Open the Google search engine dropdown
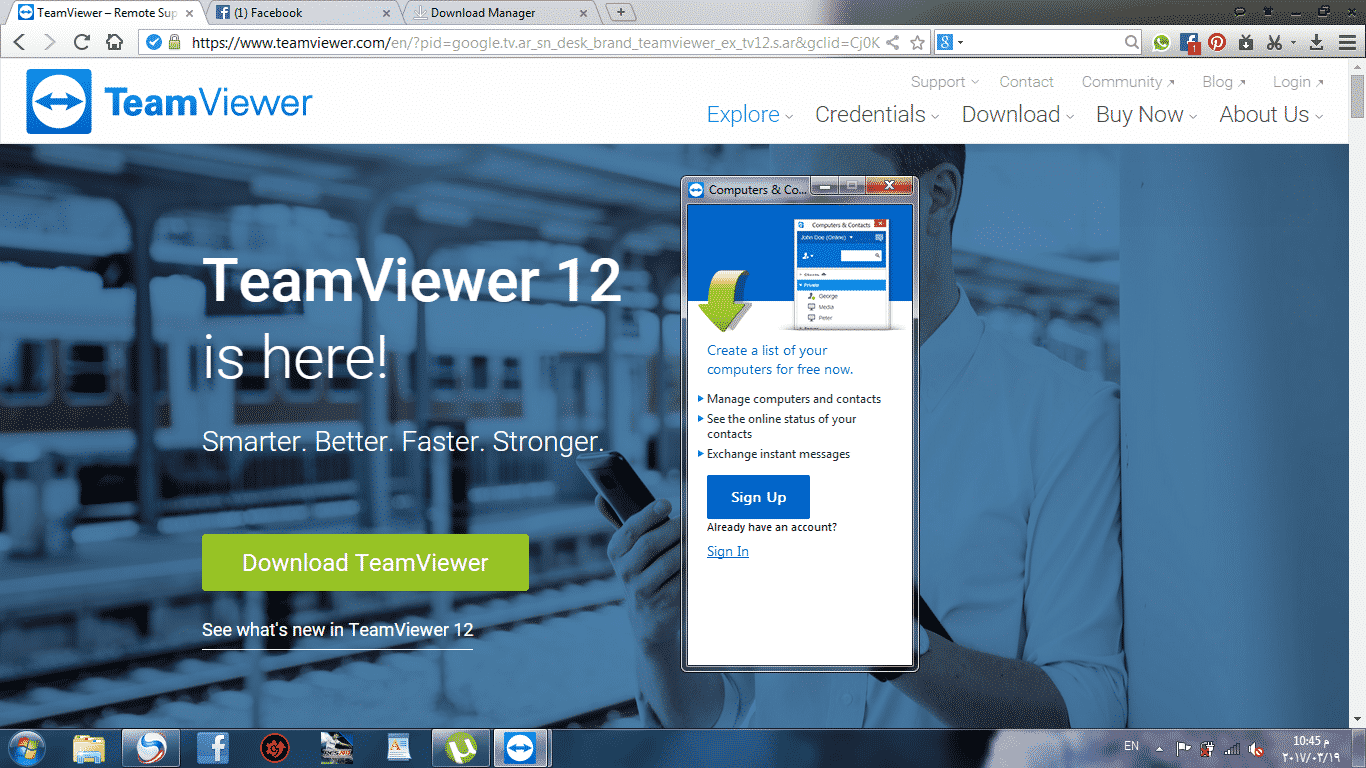The image size is (1366, 768). click(x=952, y=43)
